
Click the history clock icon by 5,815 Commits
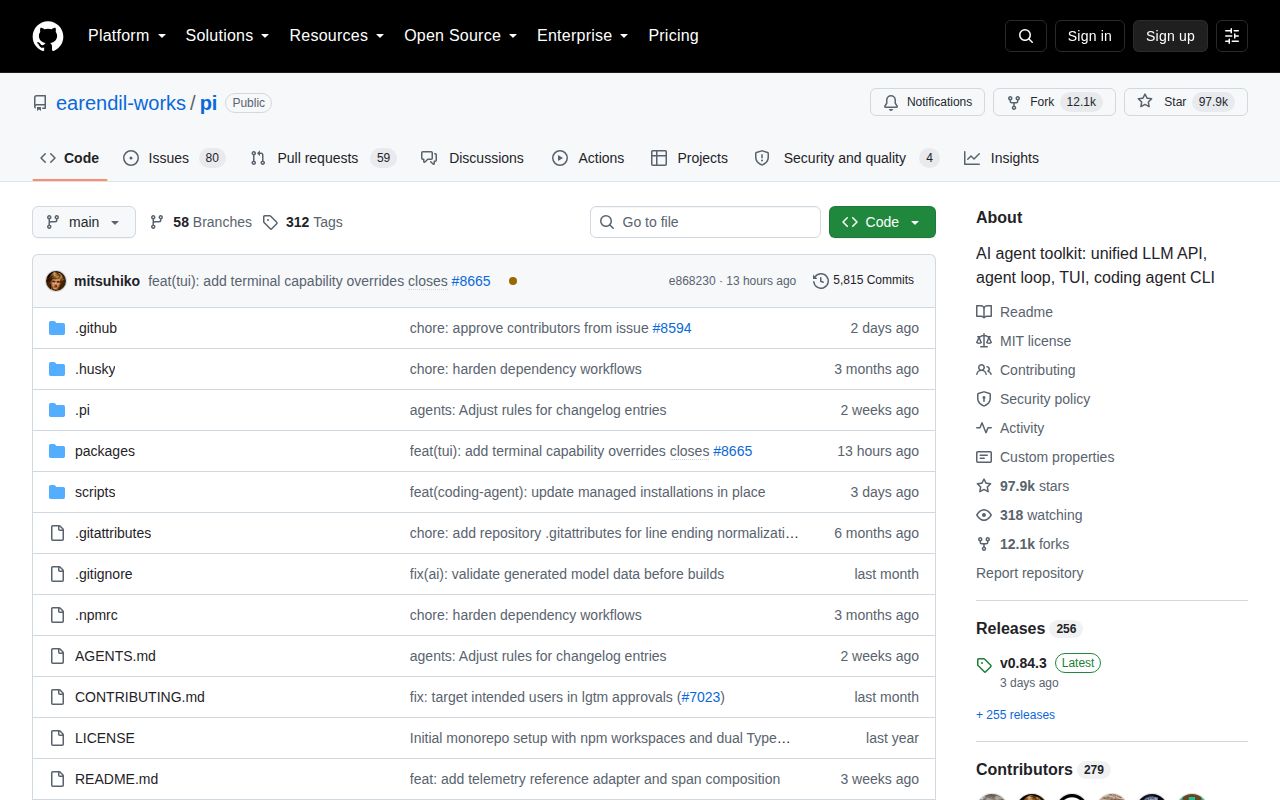tap(821, 281)
